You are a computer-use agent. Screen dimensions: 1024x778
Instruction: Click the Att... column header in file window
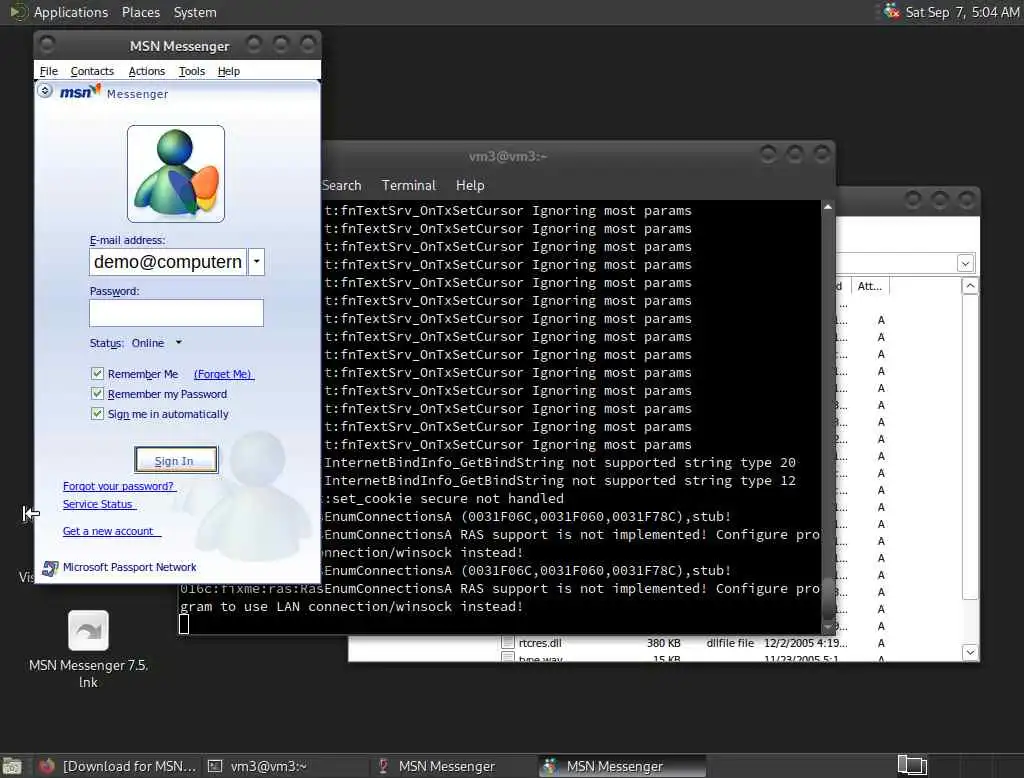870,286
